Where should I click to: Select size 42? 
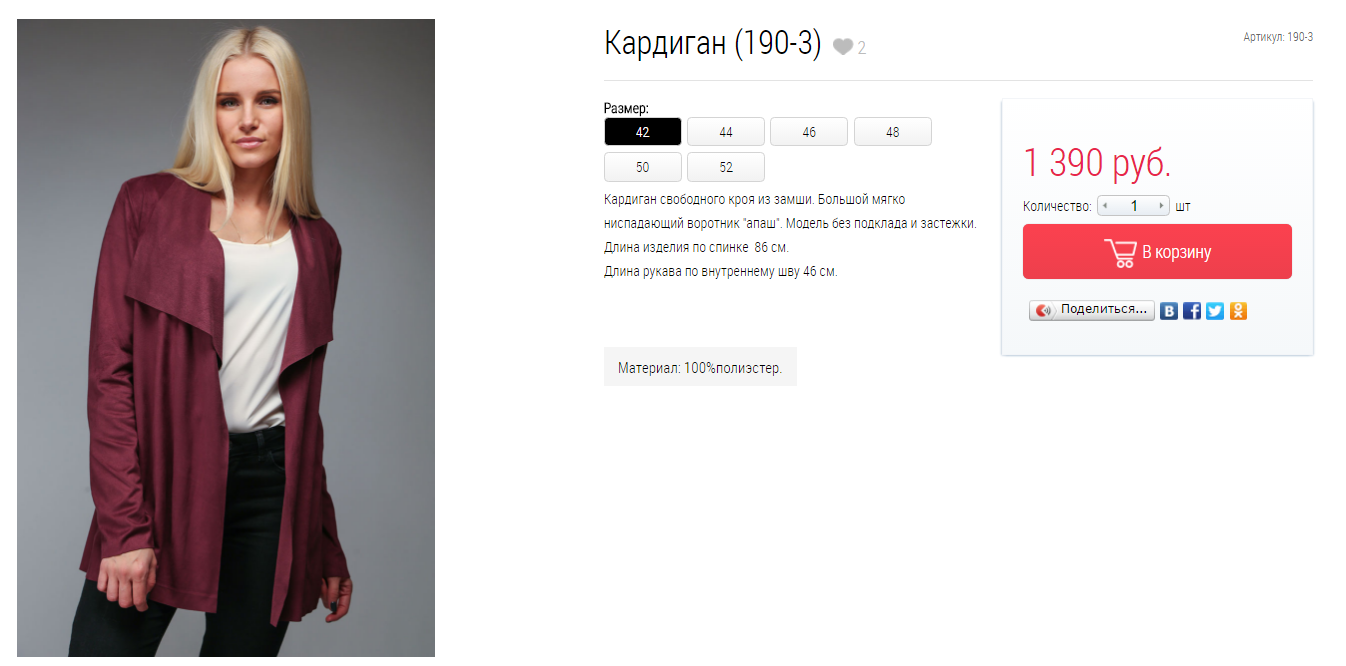(x=643, y=132)
